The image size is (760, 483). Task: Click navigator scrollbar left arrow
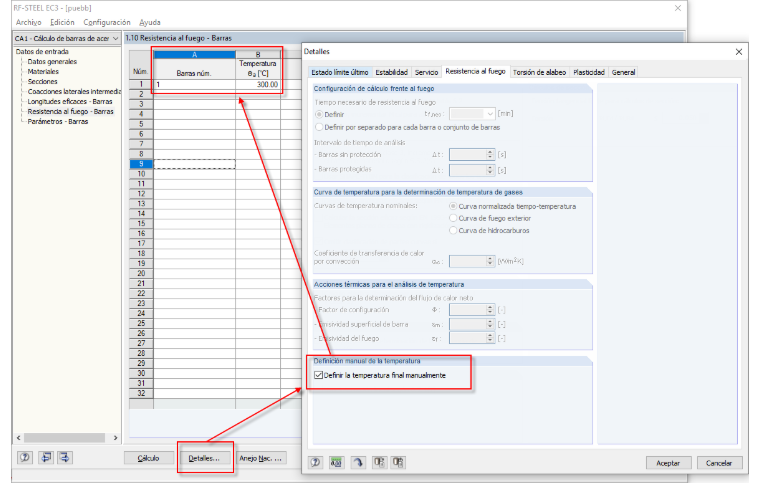coord(18,438)
